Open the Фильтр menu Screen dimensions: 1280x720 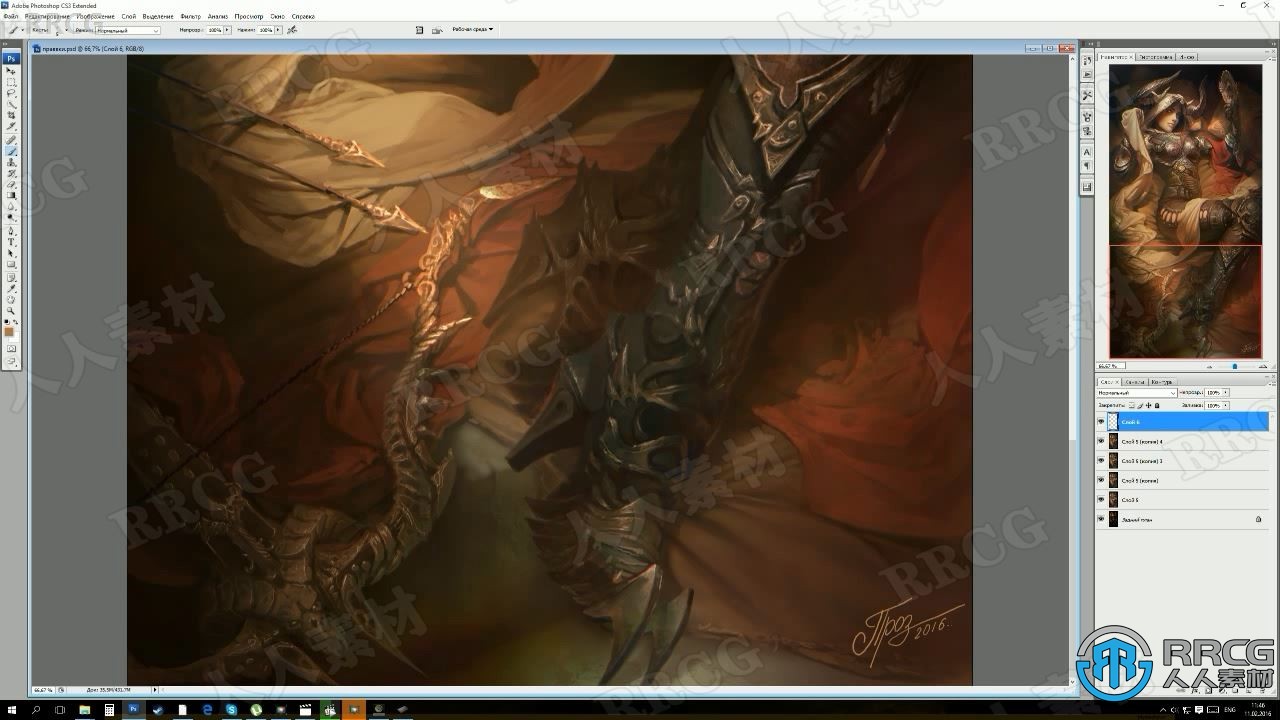(190, 17)
